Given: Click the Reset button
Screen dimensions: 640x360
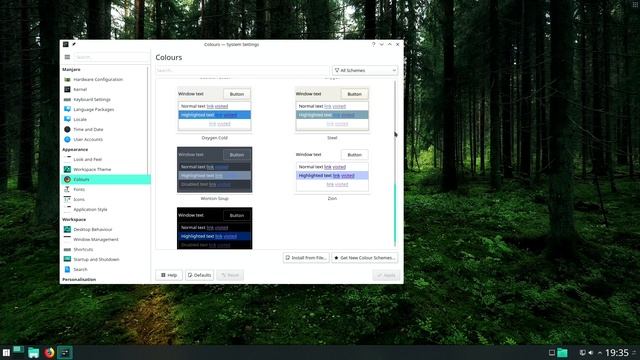Looking at the screenshot, I should [230, 275].
